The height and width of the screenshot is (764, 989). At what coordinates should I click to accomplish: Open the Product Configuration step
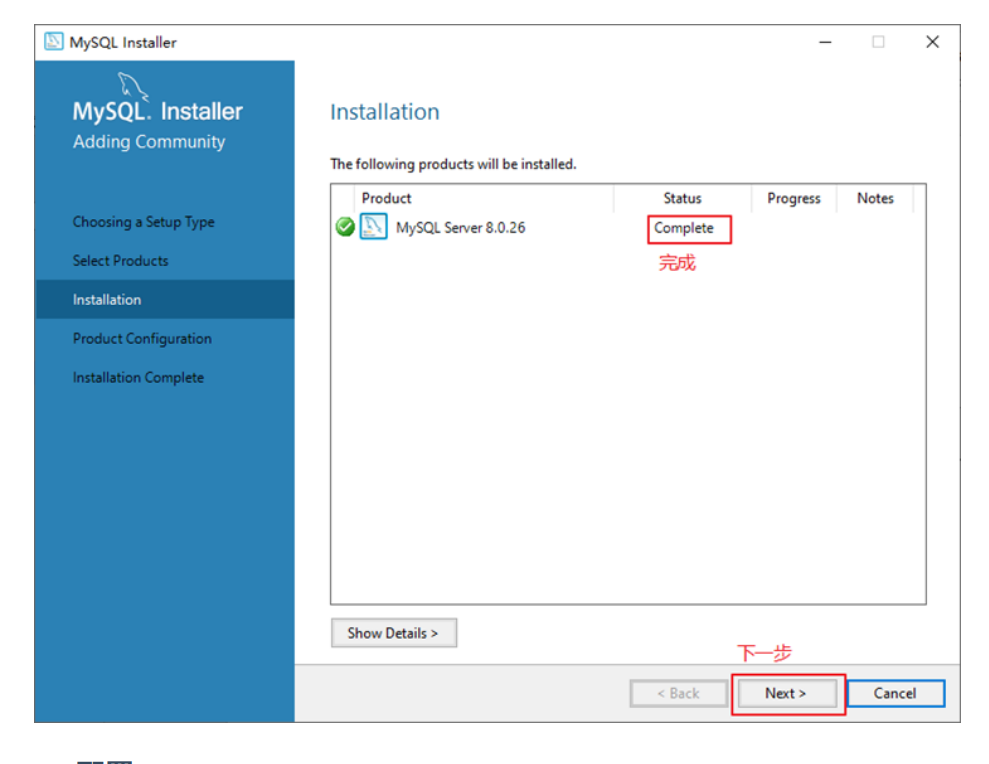142,339
